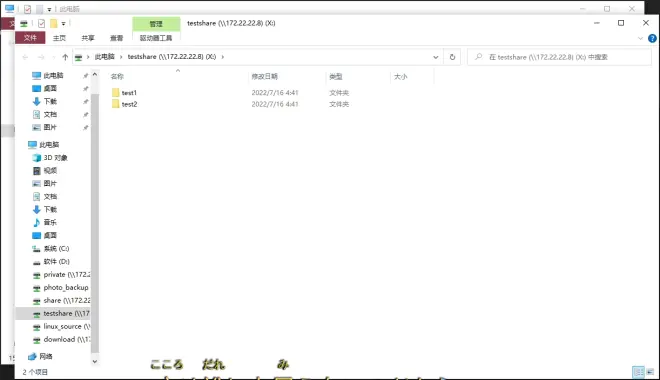Open the 音乐 folder in sidebar
660x380 pixels.
point(50,222)
